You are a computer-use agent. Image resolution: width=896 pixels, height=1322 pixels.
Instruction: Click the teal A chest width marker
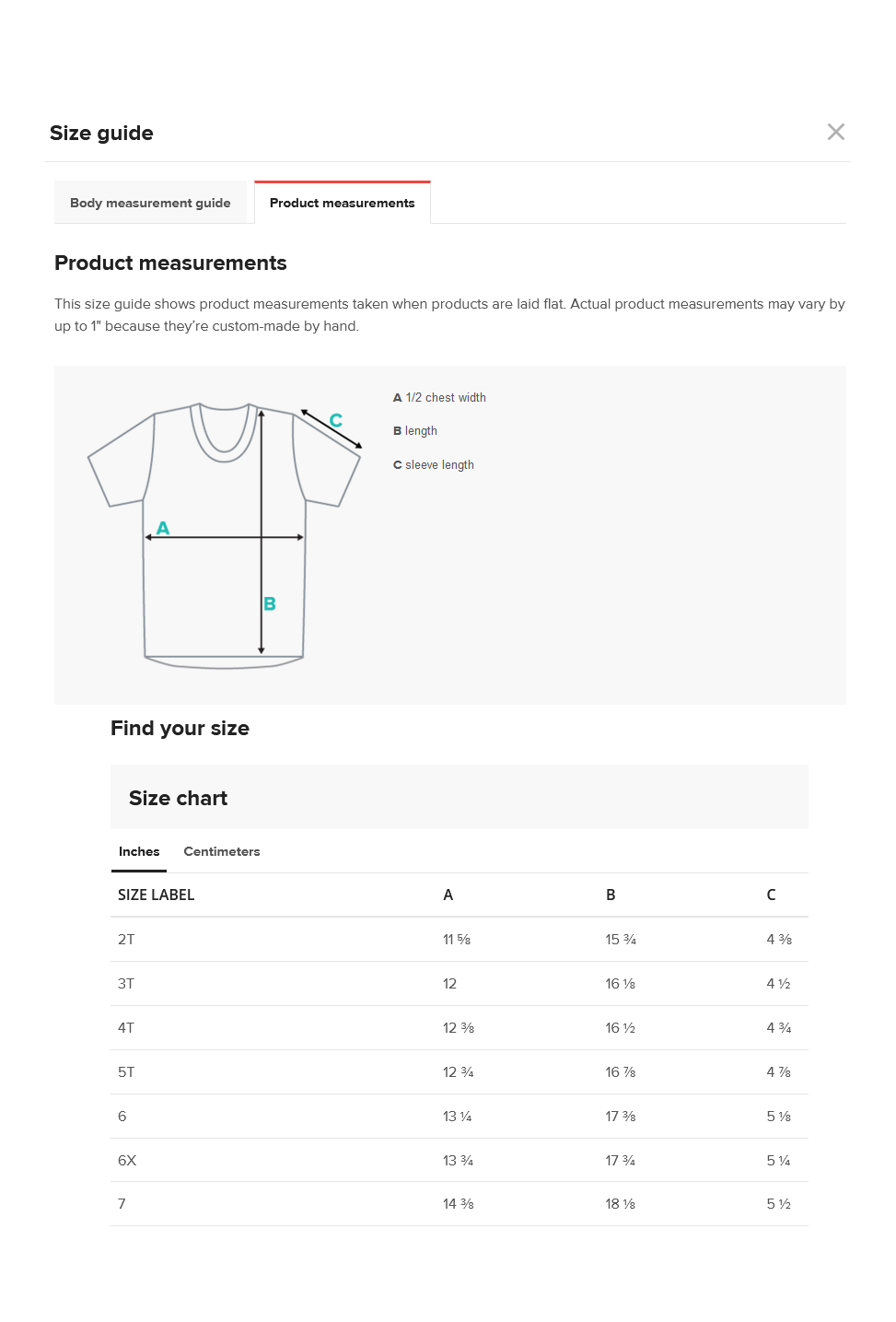(x=163, y=528)
